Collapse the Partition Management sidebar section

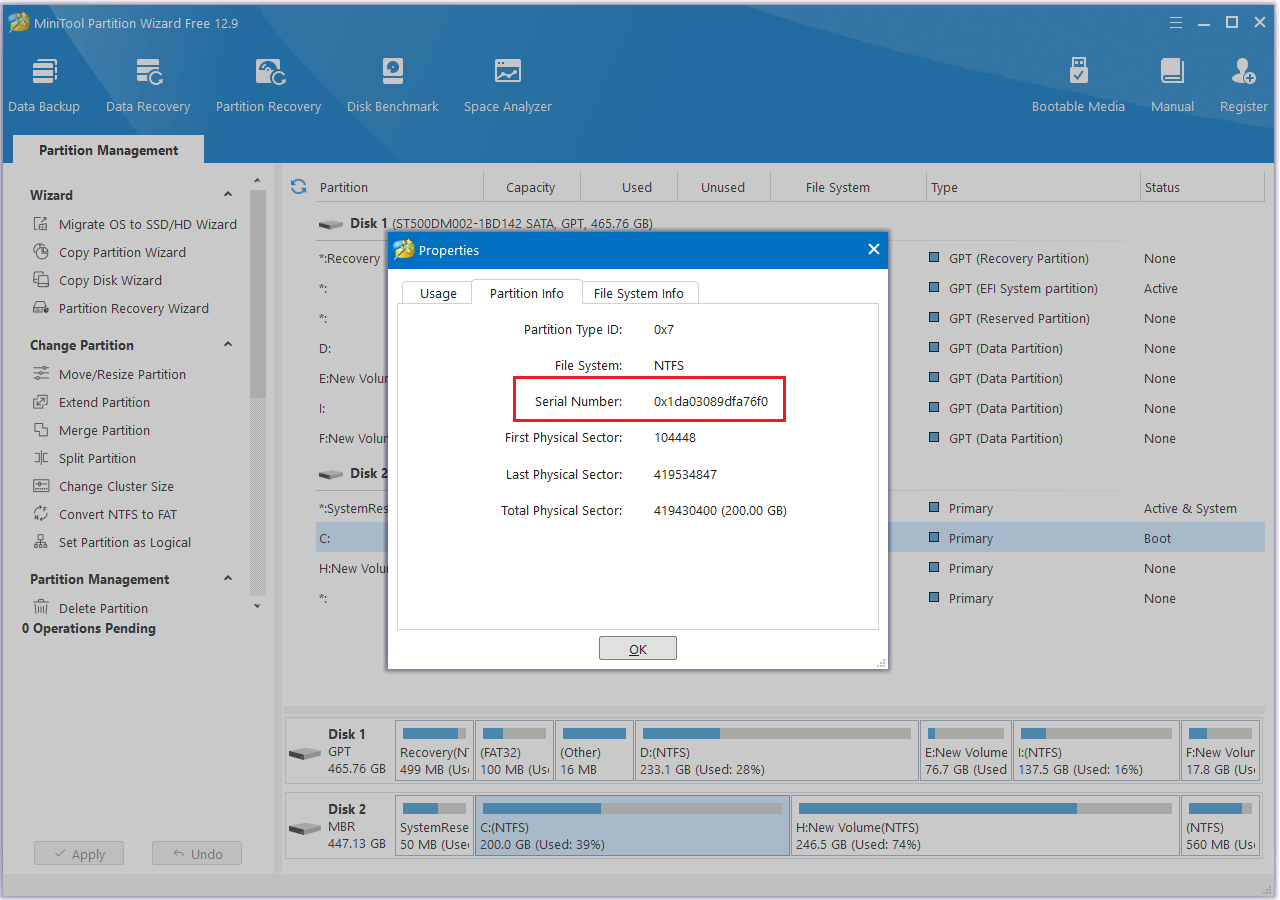click(228, 579)
